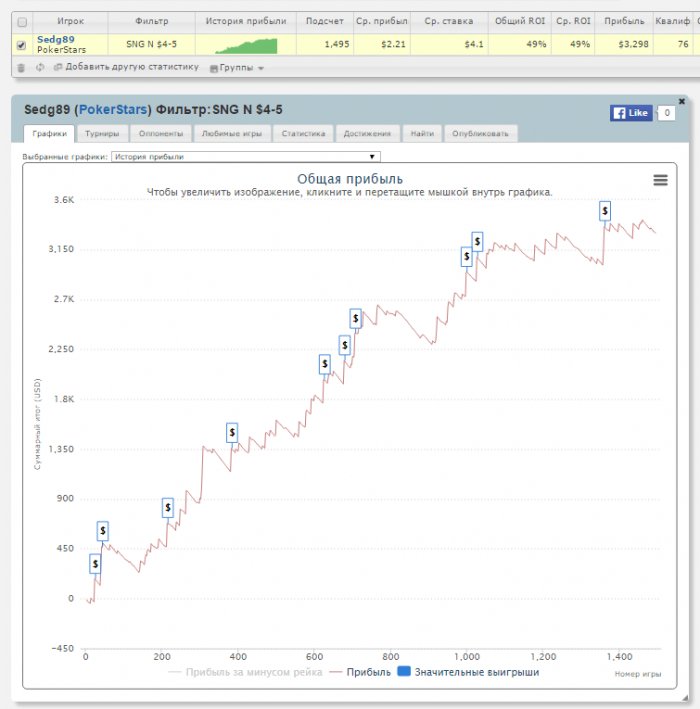
Task: Sort by the Фильтр column header
Action: click(x=151, y=21)
